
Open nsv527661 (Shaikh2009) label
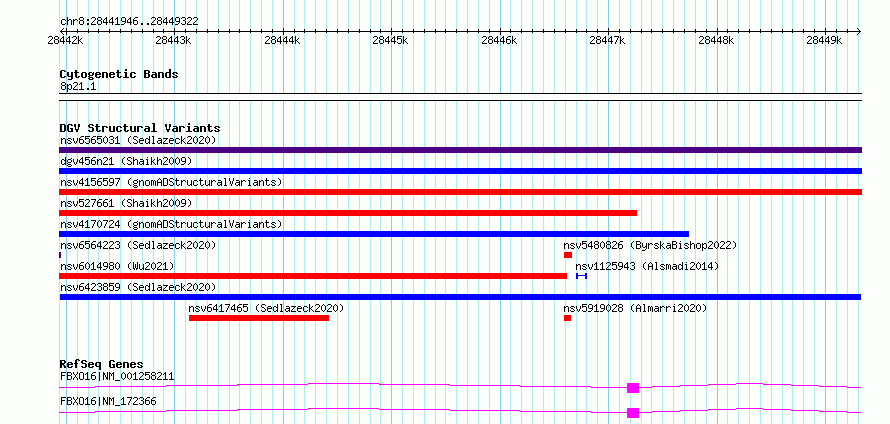pos(126,203)
